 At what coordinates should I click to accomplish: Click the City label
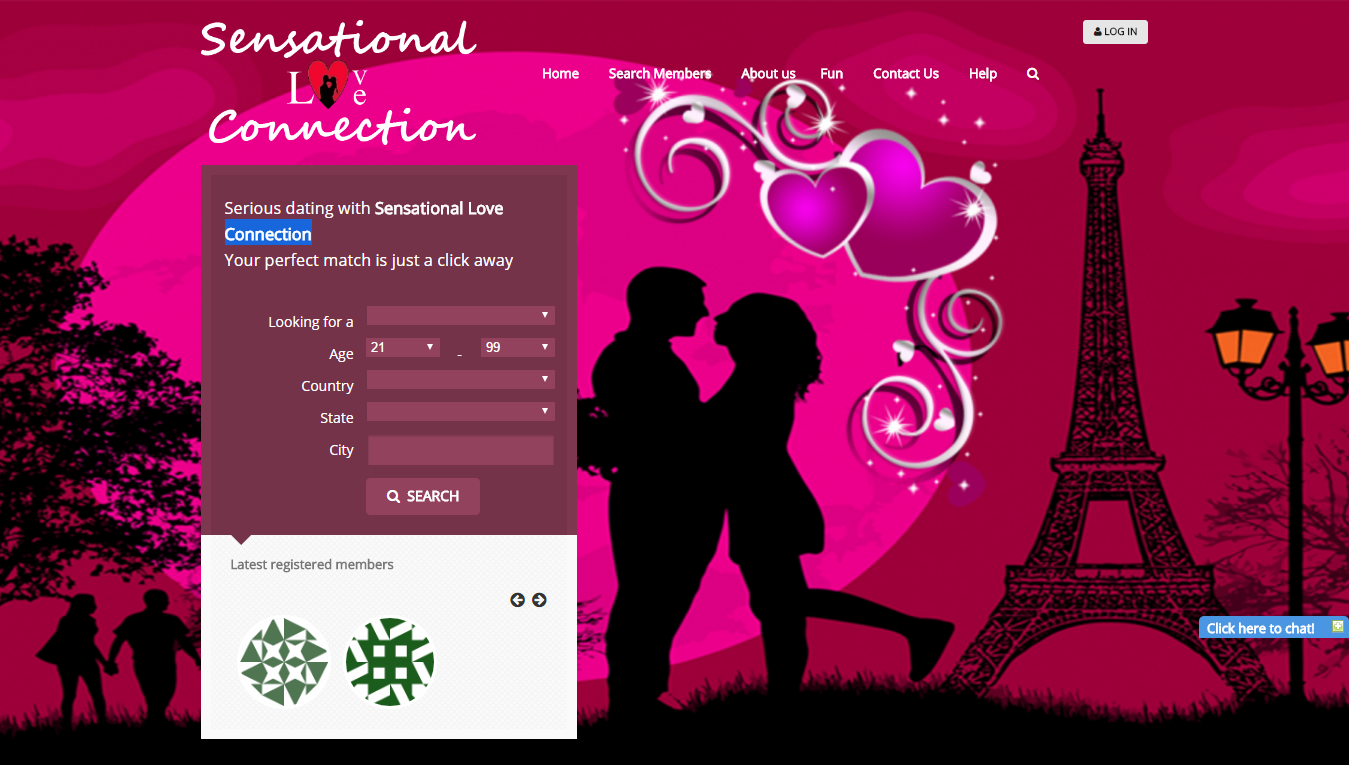pos(341,450)
